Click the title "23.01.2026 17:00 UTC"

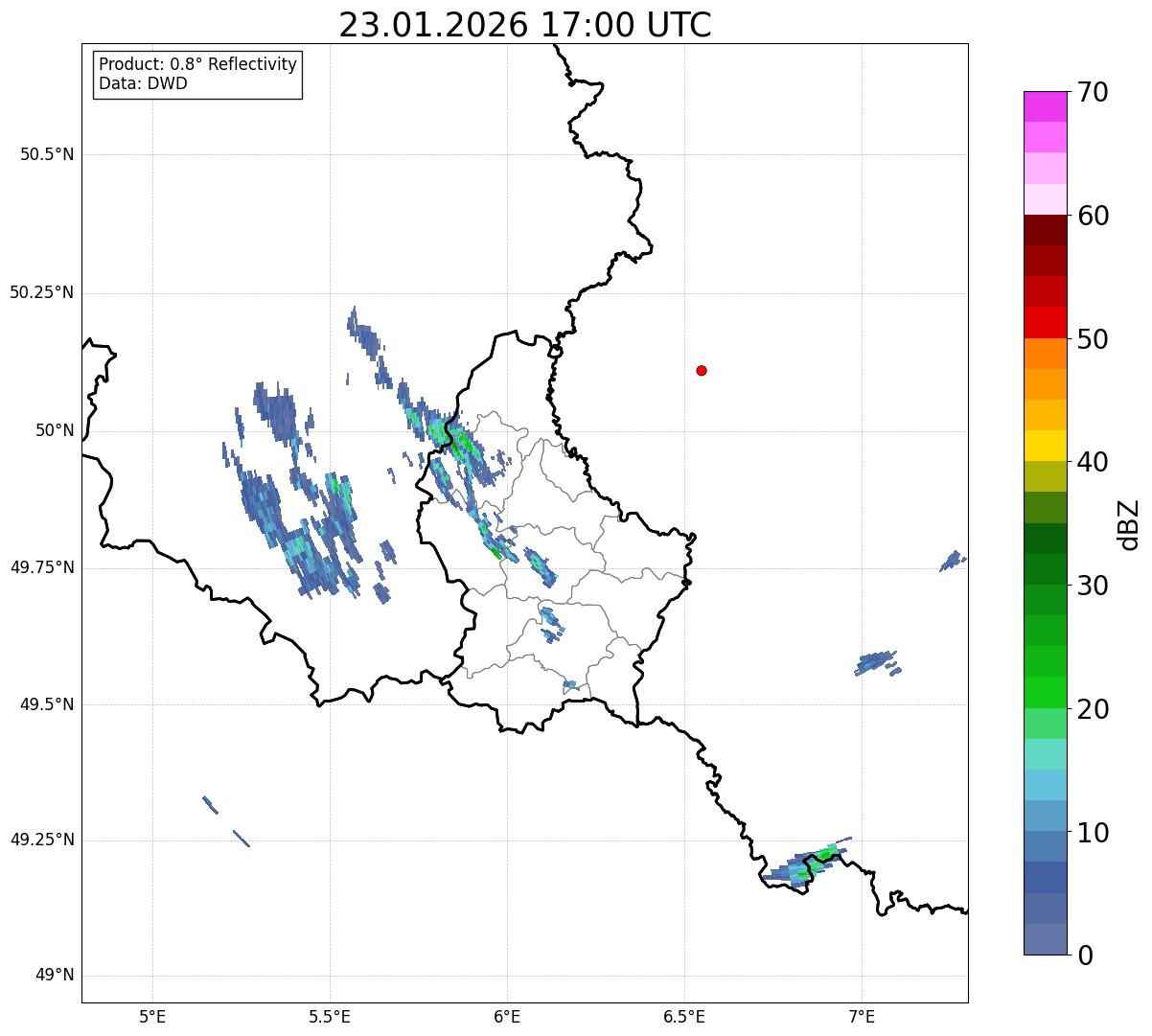(x=525, y=25)
